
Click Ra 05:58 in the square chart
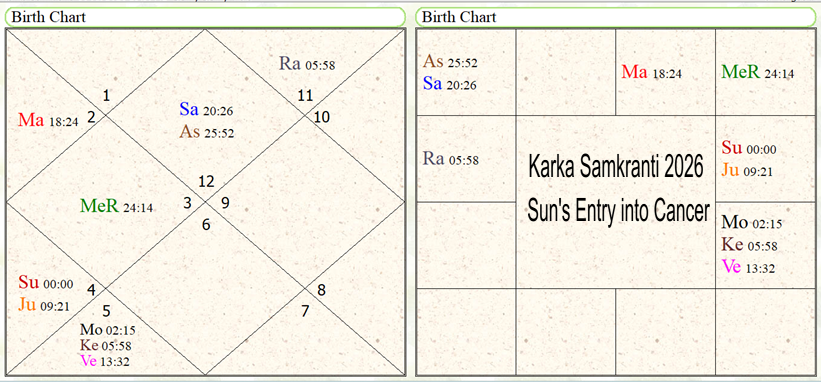coord(451,159)
